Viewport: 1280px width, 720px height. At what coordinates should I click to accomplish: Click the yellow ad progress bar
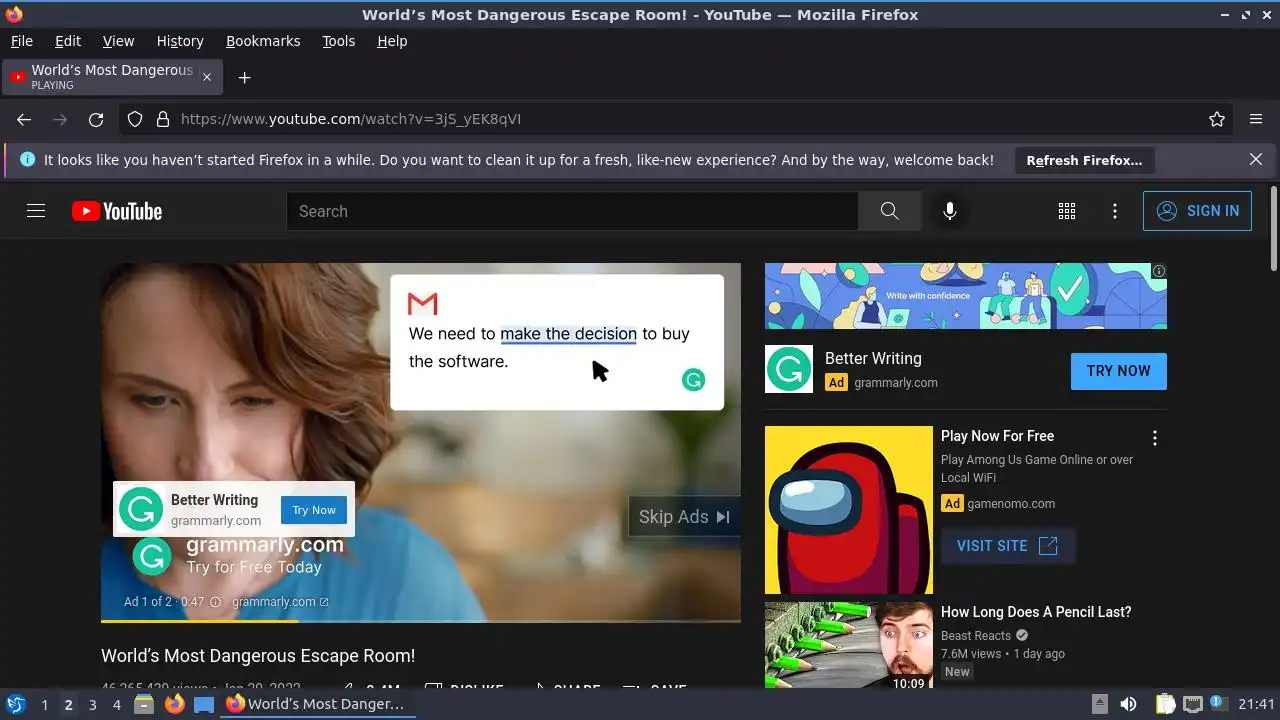click(200, 621)
